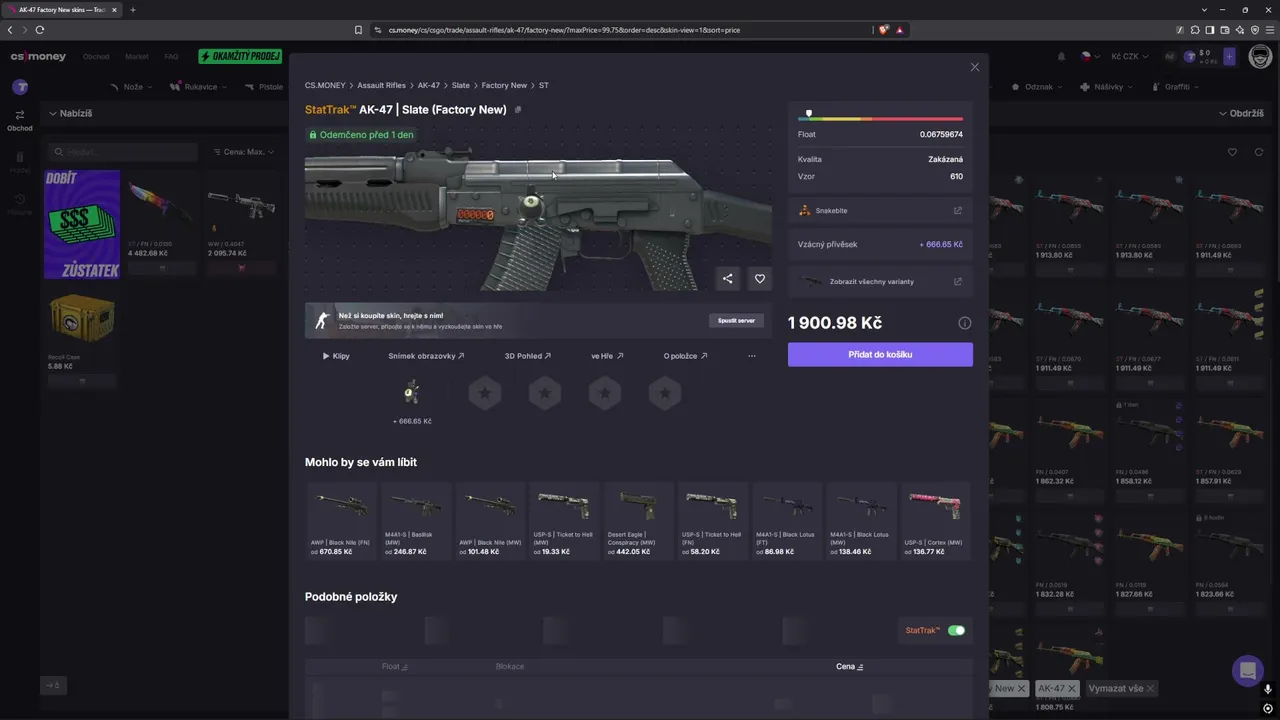Reload the browser page
This screenshot has width=1280, height=720.
39,30
